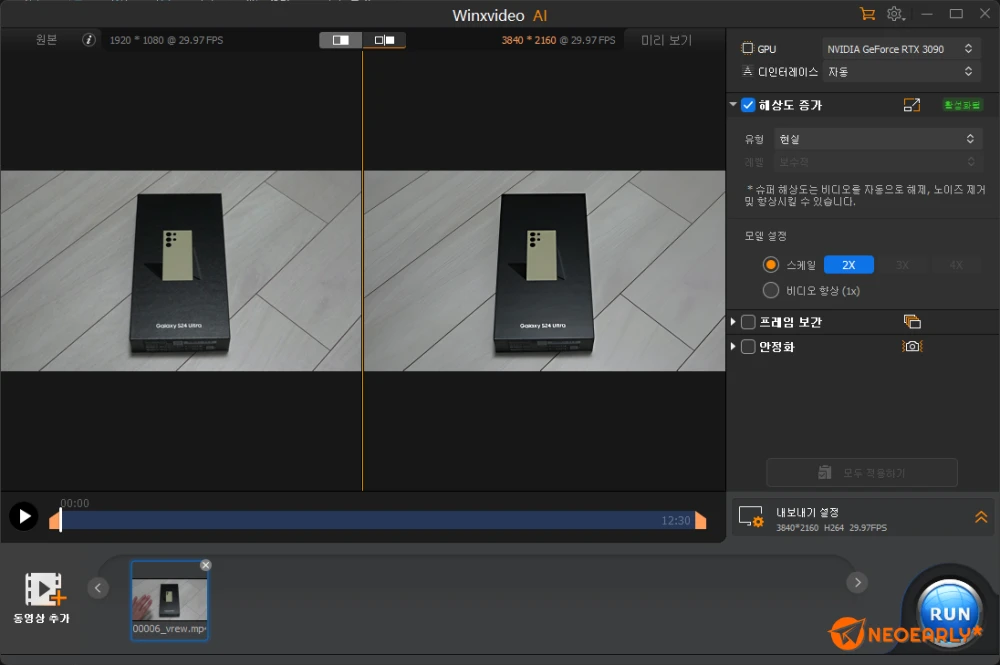Open the shopping cart icon
1000x665 pixels.
[x=867, y=14]
